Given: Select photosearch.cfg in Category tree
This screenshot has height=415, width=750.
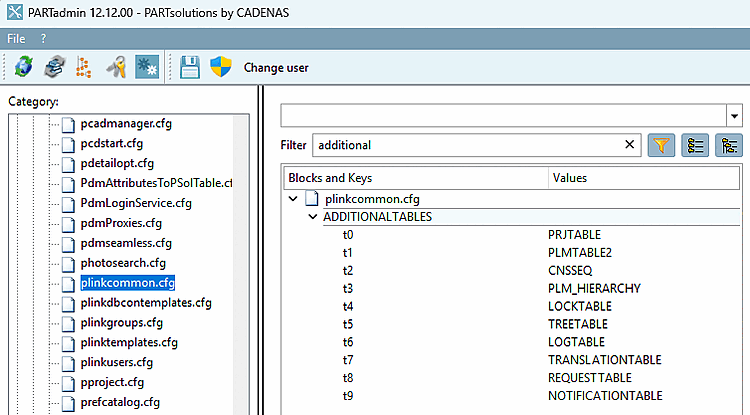Looking at the screenshot, I should pyautogui.click(x=123, y=263).
